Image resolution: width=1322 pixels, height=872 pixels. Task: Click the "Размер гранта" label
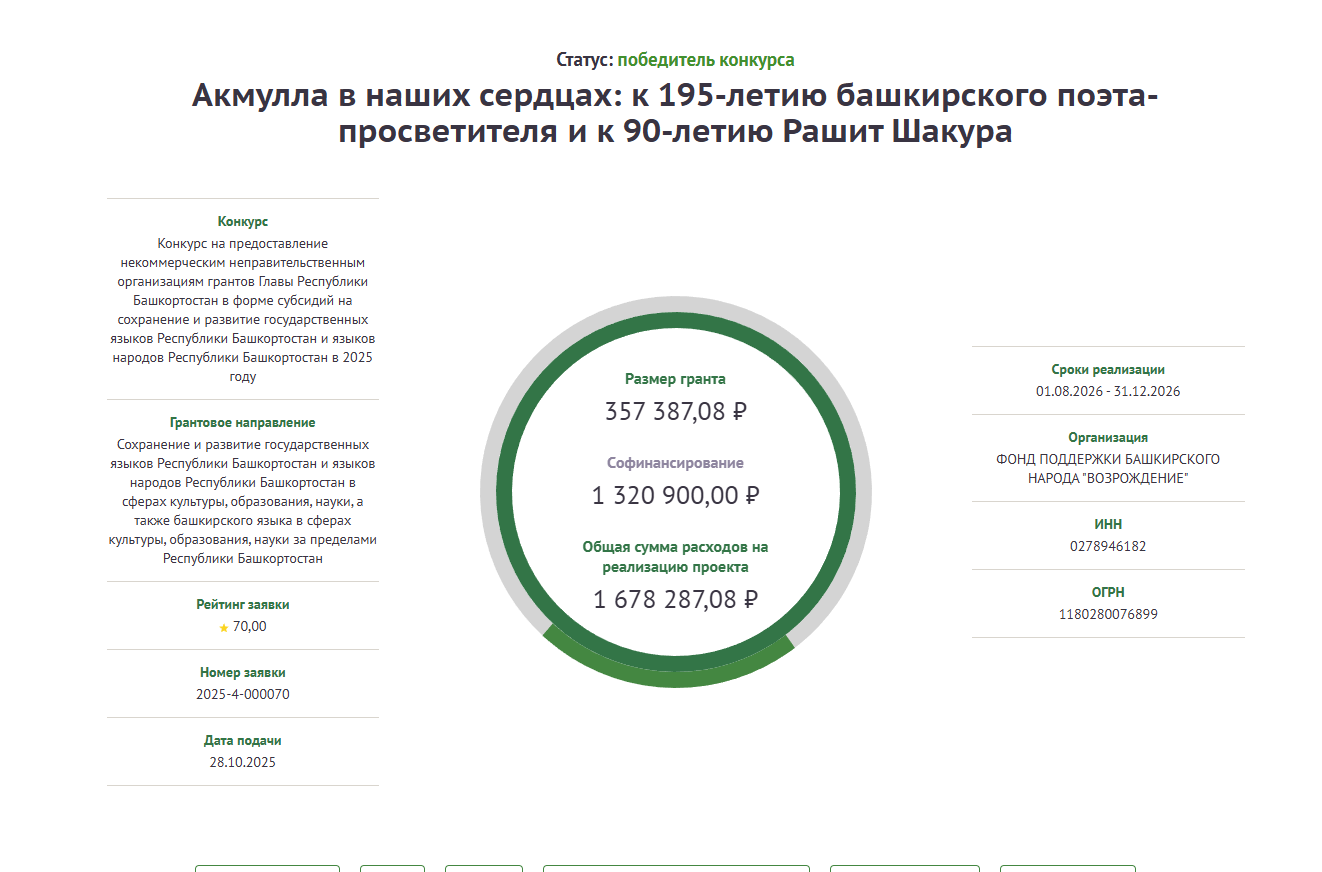coord(675,379)
